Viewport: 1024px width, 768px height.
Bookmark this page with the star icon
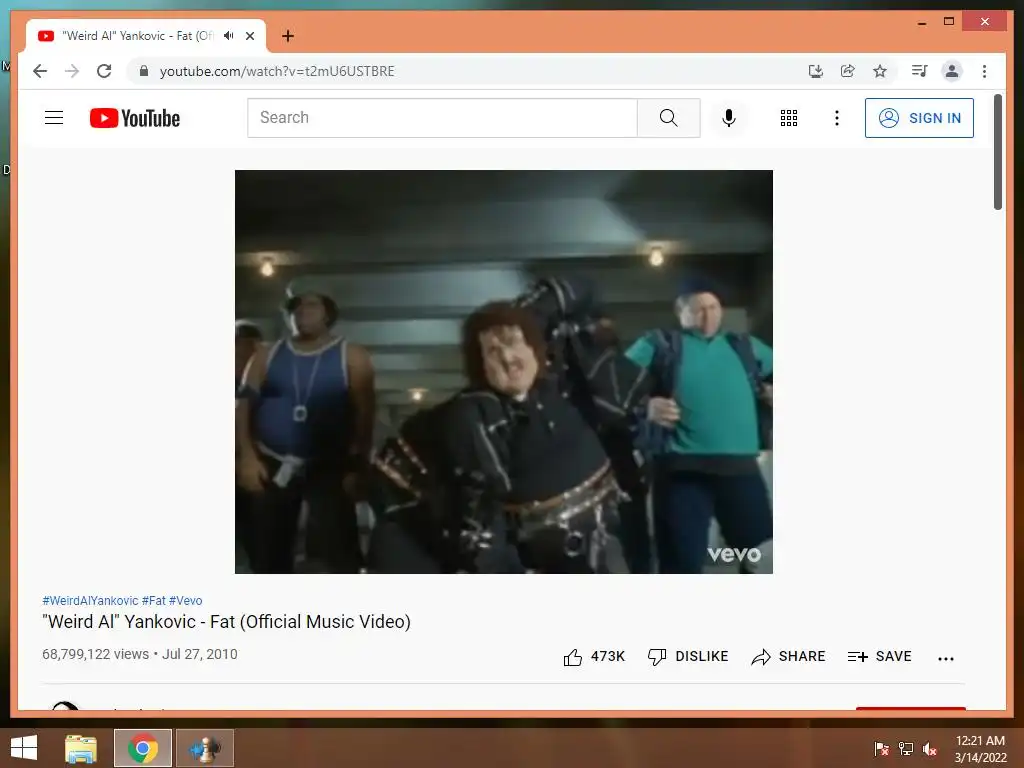click(x=880, y=71)
